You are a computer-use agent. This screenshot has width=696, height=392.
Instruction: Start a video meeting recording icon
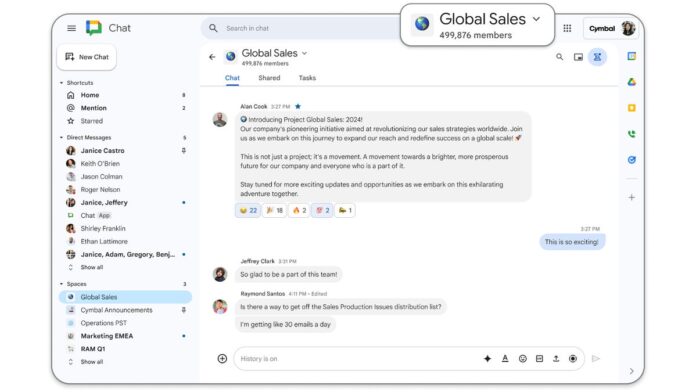(x=573, y=359)
